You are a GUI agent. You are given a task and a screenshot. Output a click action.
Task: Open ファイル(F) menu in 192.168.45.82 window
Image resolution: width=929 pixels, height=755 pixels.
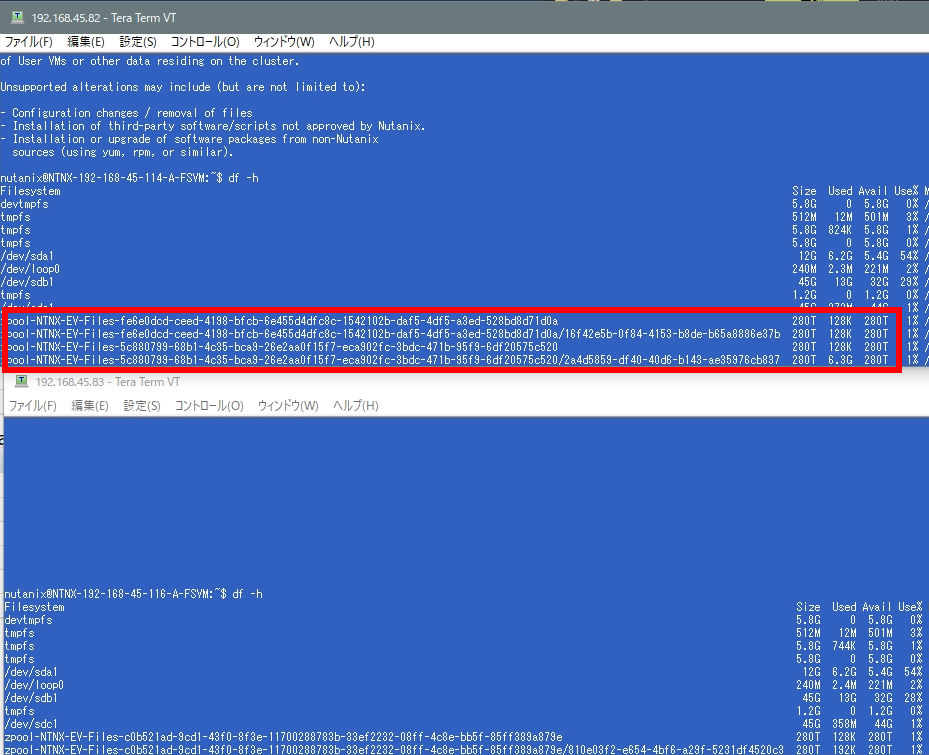(x=28, y=41)
